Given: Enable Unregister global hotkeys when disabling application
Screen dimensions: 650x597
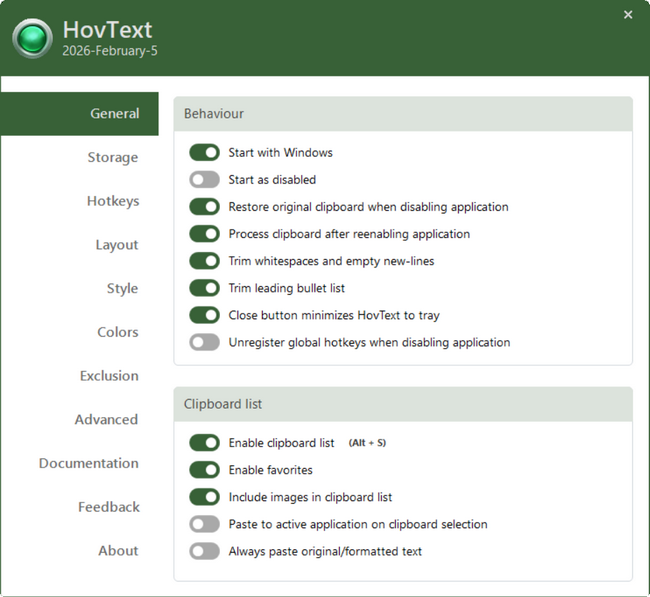Looking at the screenshot, I should point(204,342).
